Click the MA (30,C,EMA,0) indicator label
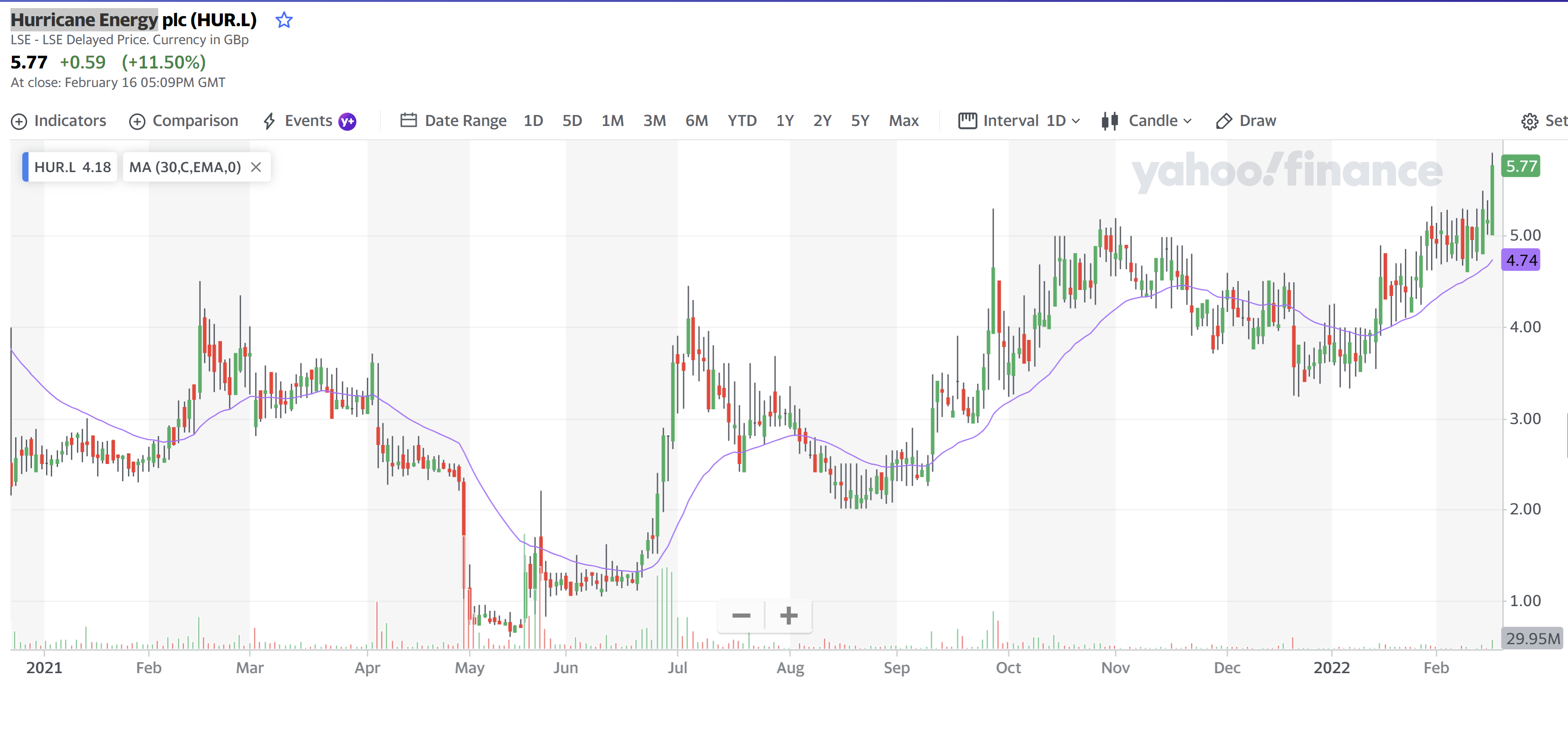The image size is (1568, 744). tap(185, 167)
